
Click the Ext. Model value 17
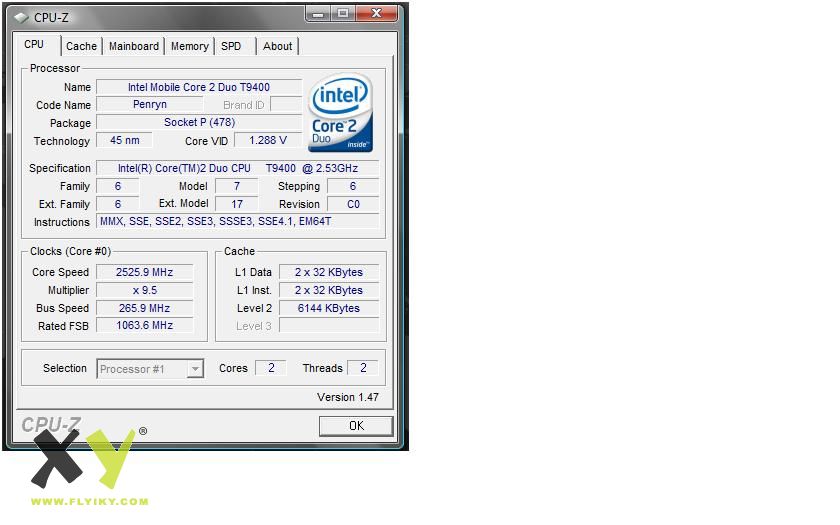[x=236, y=204]
